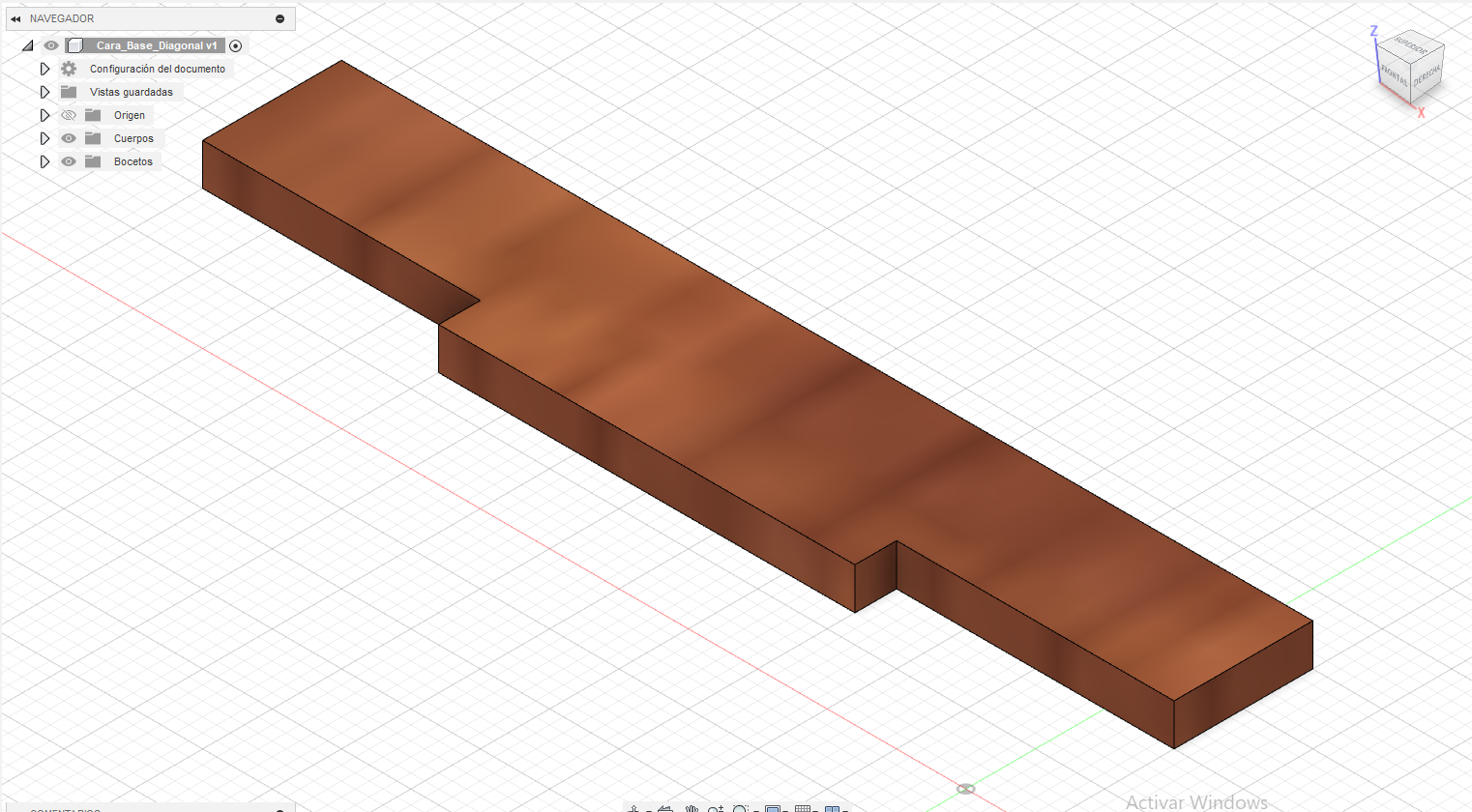This screenshot has width=1472, height=812.
Task: Select the Cara_Base_Diagonal v1 component name
Action: tap(157, 45)
